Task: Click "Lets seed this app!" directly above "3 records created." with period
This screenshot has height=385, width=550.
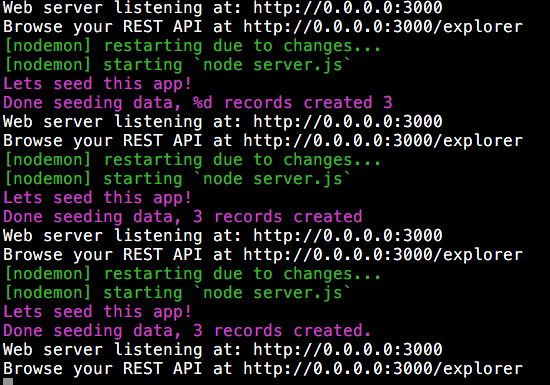Action: click(98, 312)
